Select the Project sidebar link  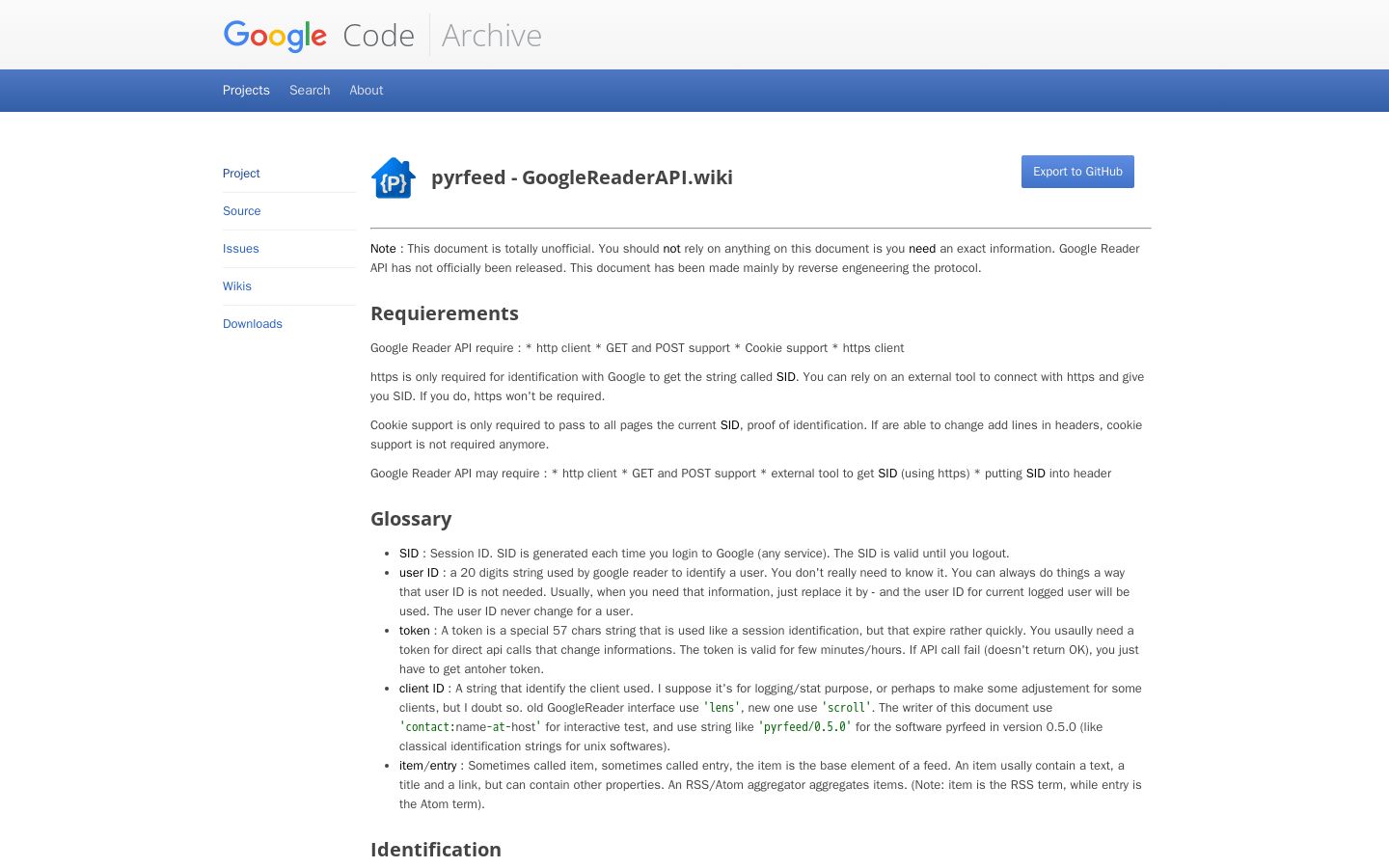[241, 174]
